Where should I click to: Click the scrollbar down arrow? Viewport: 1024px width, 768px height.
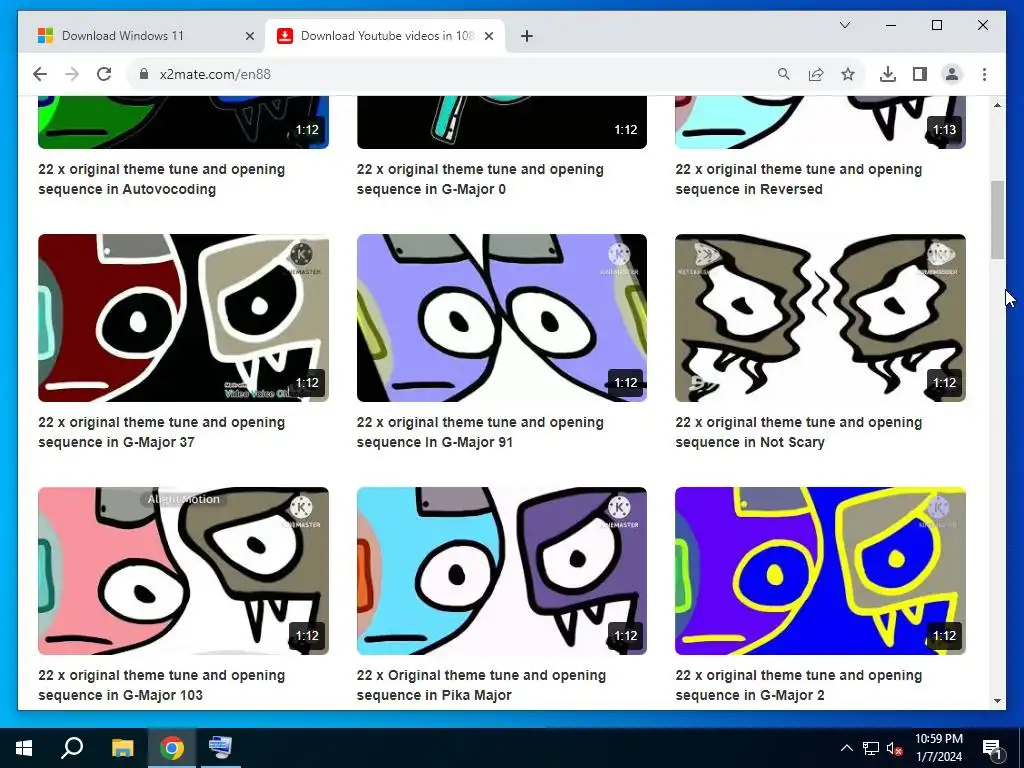click(997, 701)
